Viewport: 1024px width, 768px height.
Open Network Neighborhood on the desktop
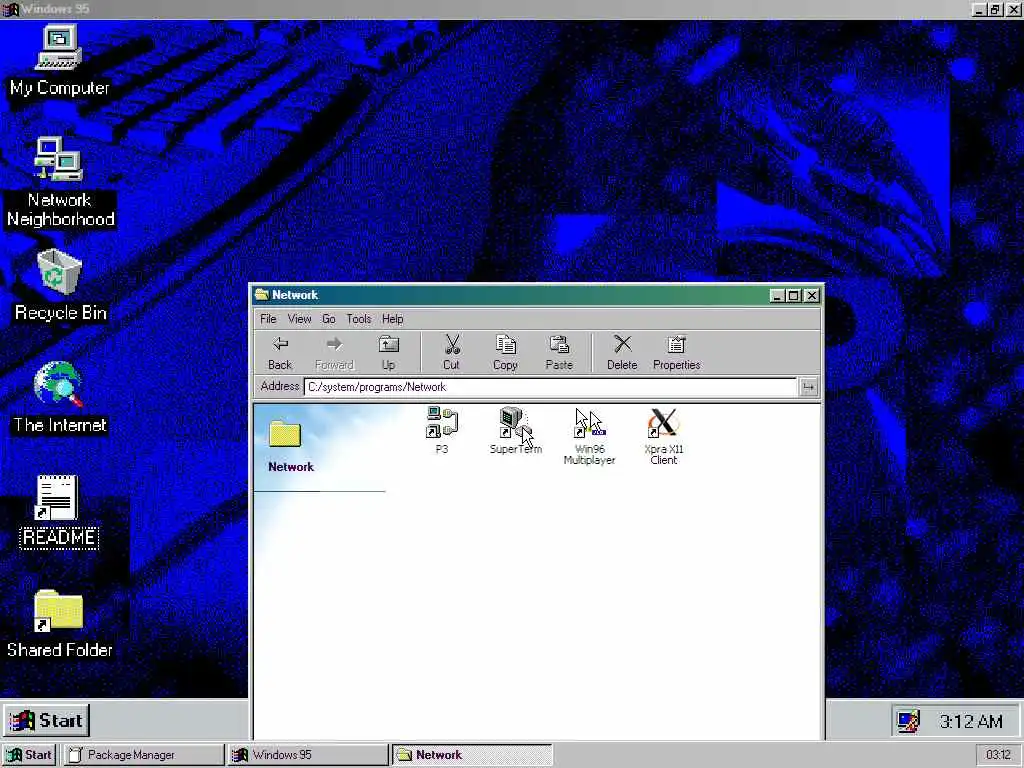pos(59,182)
